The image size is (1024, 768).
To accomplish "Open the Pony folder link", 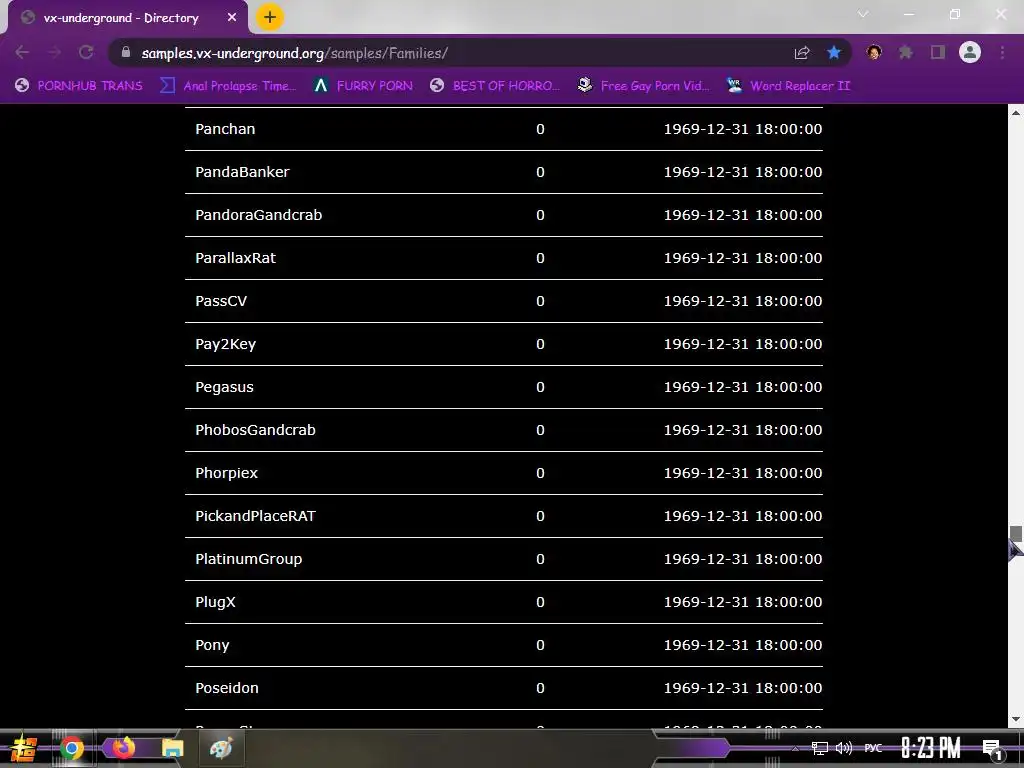I will [212, 645].
